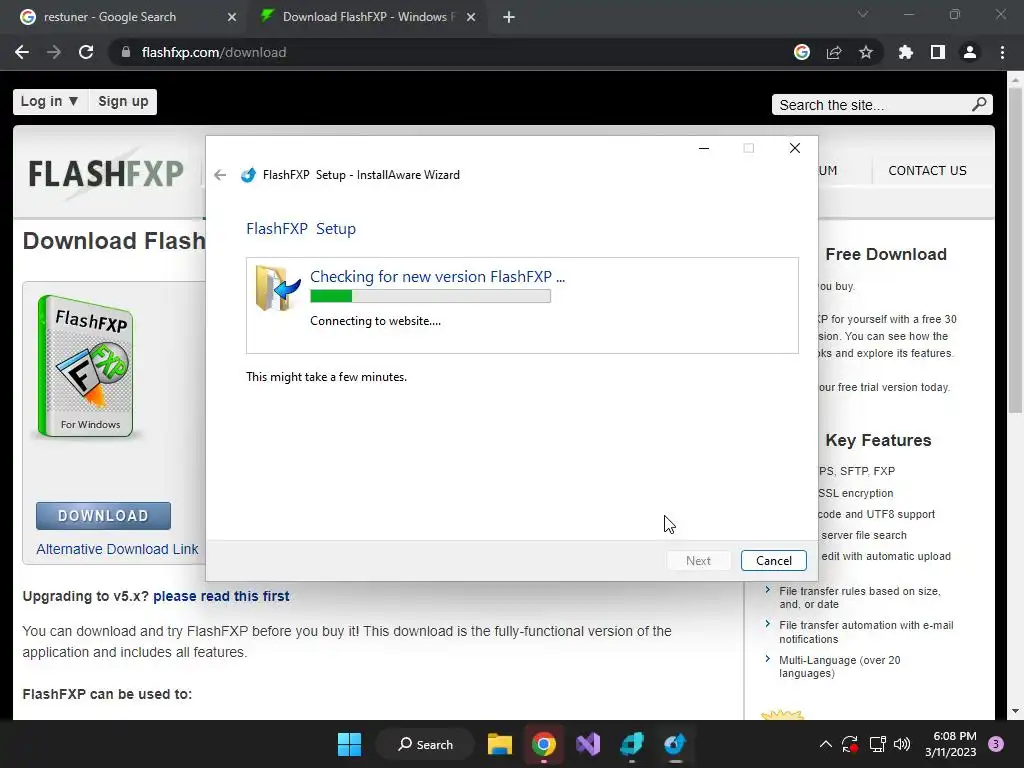
Task: Click the blue DOWNLOAD button
Action: point(103,516)
